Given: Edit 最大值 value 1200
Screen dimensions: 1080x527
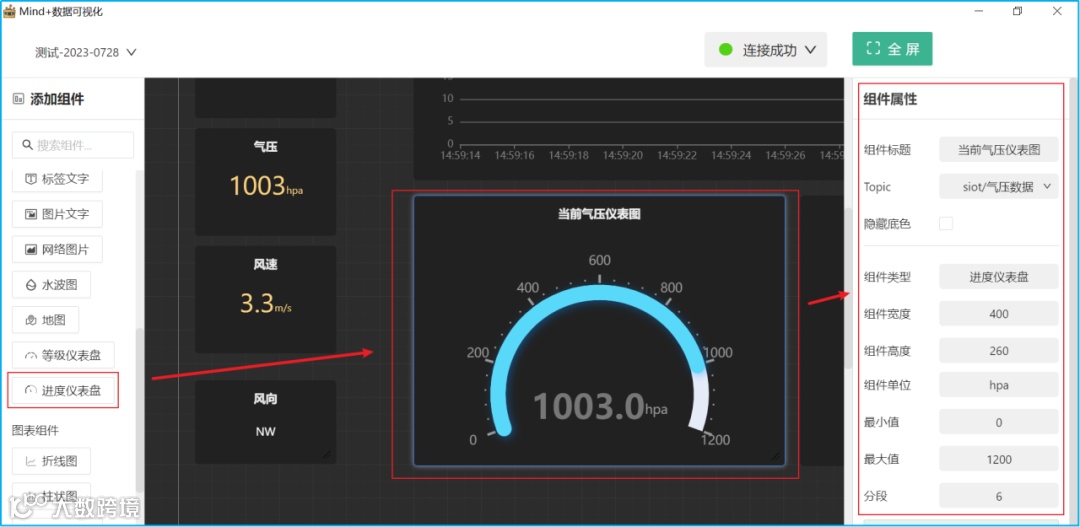Looking at the screenshot, I should click(x=999, y=459).
